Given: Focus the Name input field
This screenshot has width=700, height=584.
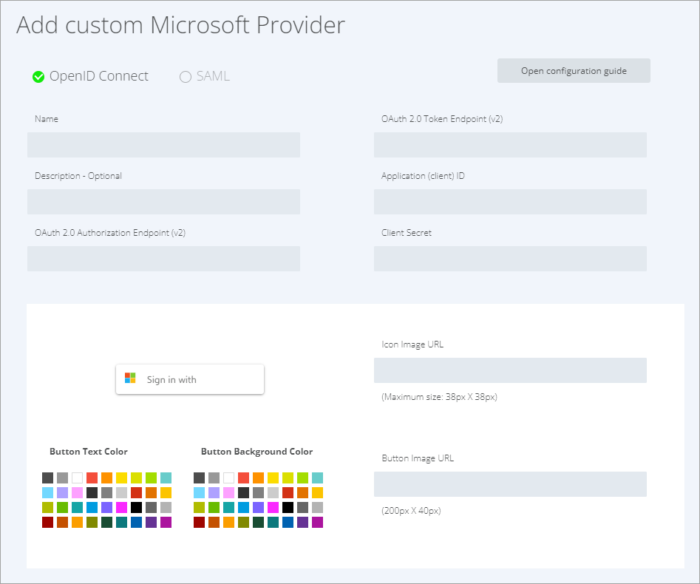Looking at the screenshot, I should pyautogui.click(x=163, y=145).
